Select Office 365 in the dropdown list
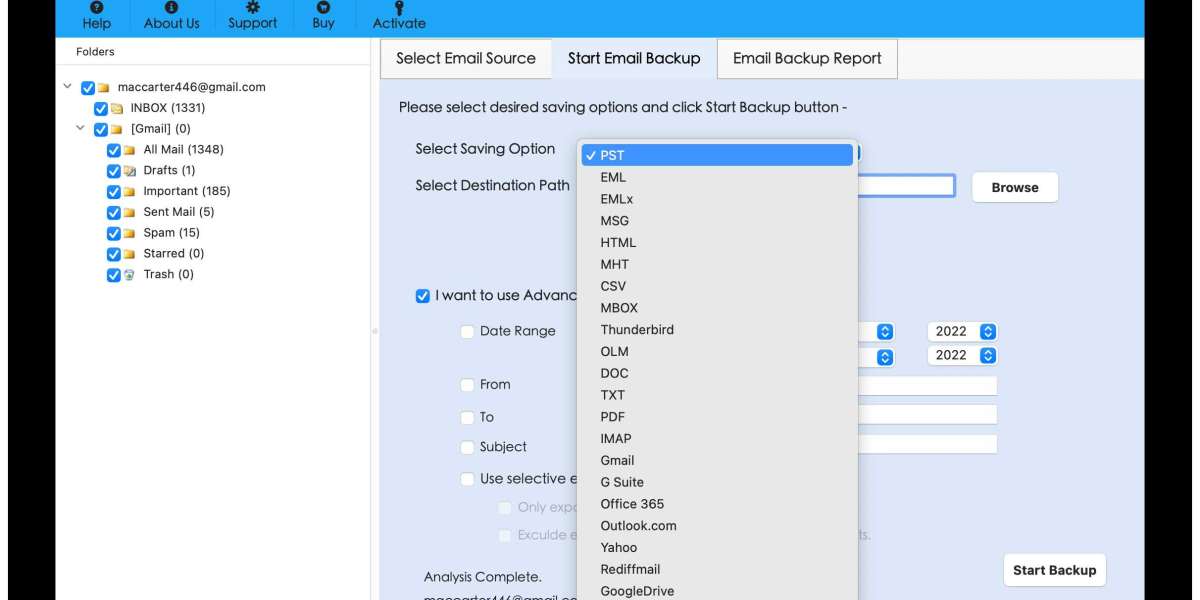The width and height of the screenshot is (1200, 600). click(631, 504)
